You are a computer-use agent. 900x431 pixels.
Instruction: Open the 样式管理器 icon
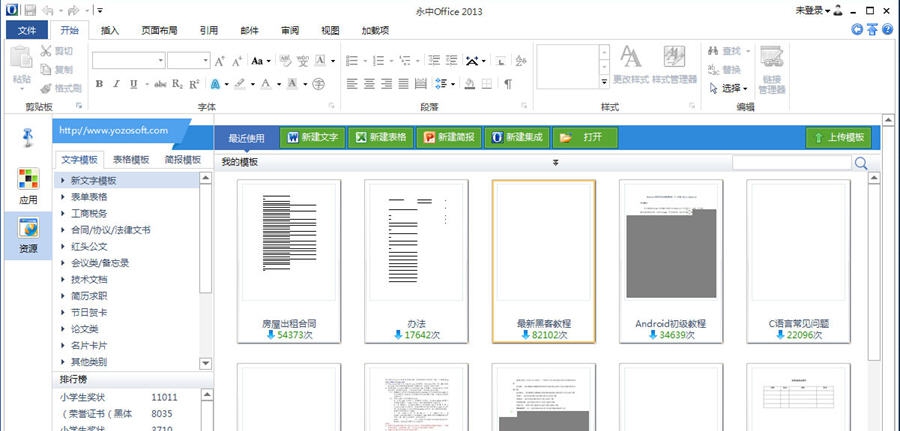tap(674, 63)
